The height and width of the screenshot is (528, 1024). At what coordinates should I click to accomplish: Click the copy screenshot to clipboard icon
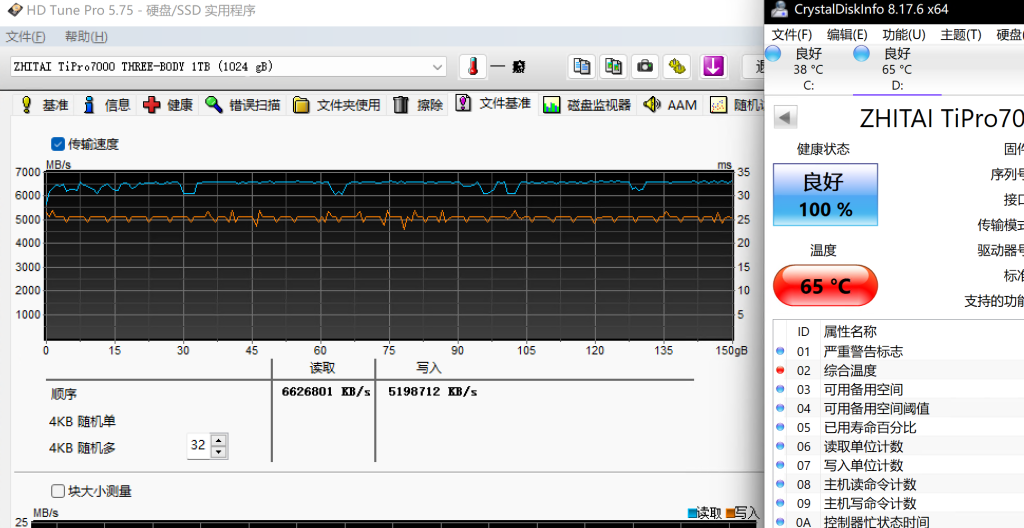613,66
